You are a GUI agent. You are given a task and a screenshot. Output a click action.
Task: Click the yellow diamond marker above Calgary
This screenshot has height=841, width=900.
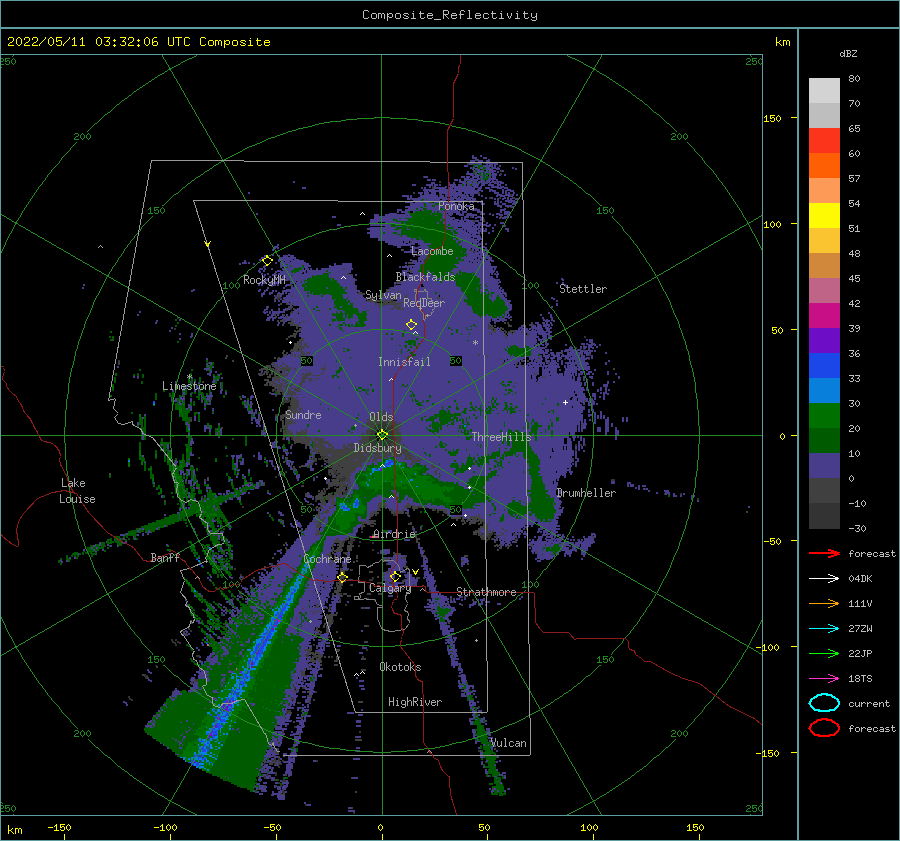point(395,576)
